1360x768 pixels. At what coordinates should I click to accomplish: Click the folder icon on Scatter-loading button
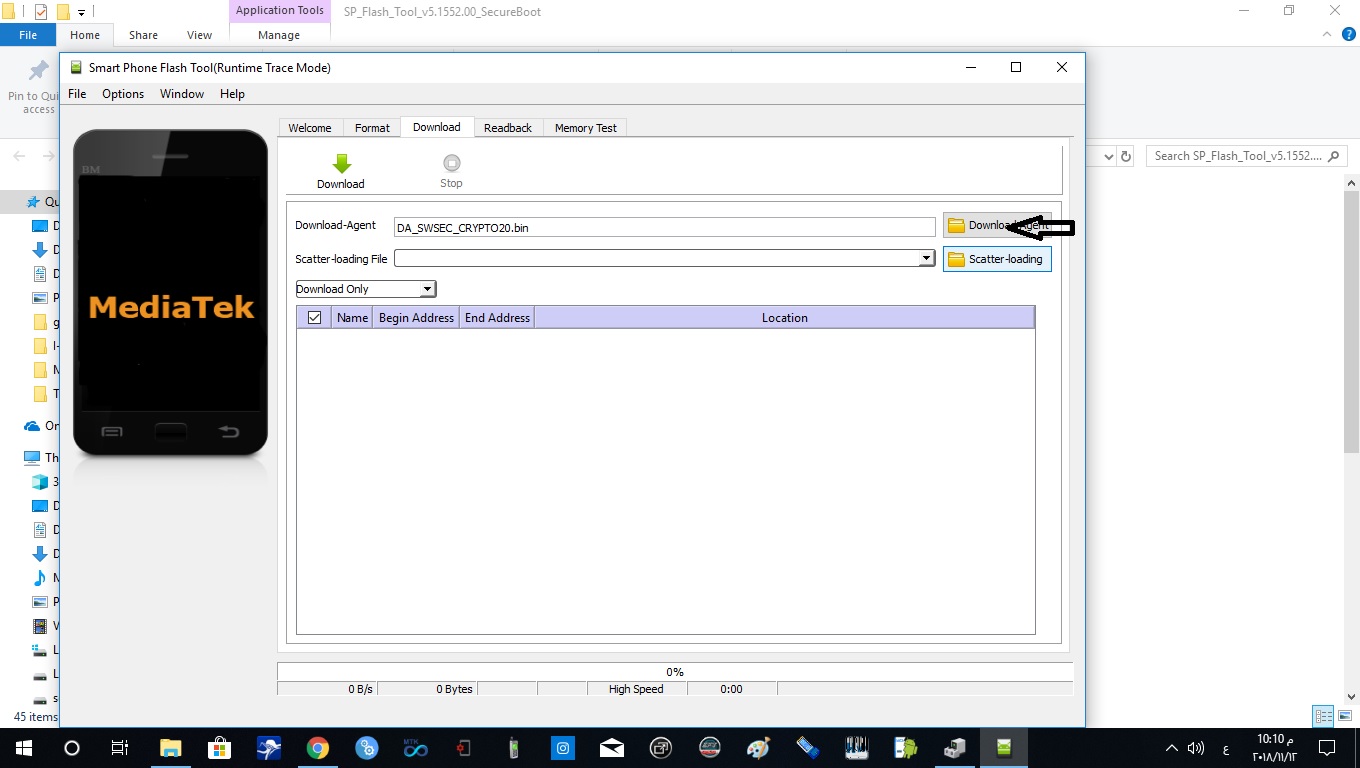click(x=956, y=259)
